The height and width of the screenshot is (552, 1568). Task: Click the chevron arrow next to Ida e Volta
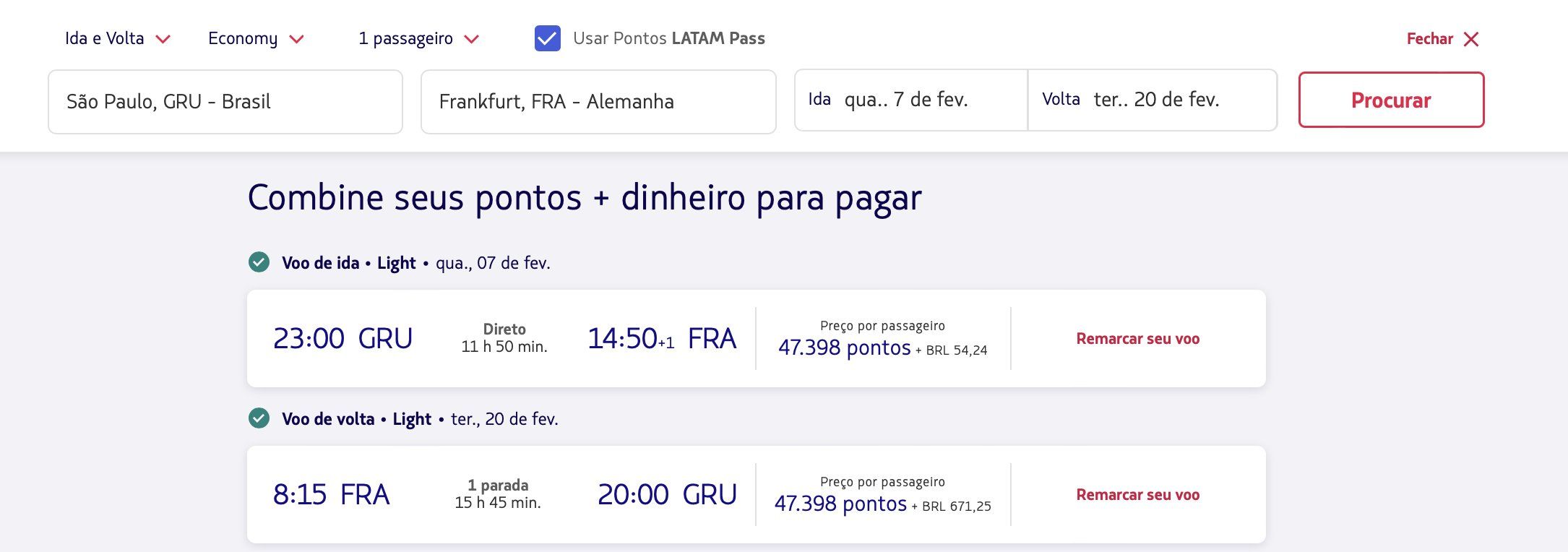click(x=163, y=39)
